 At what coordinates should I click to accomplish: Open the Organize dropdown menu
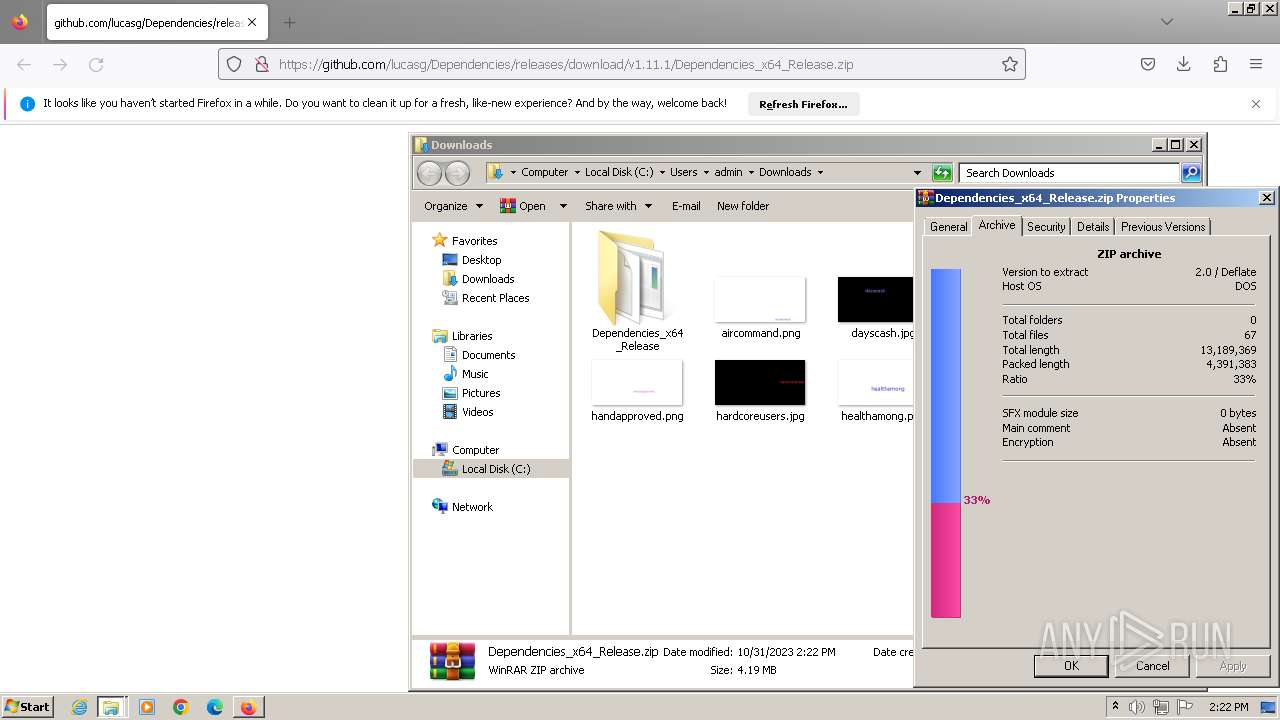(453, 206)
